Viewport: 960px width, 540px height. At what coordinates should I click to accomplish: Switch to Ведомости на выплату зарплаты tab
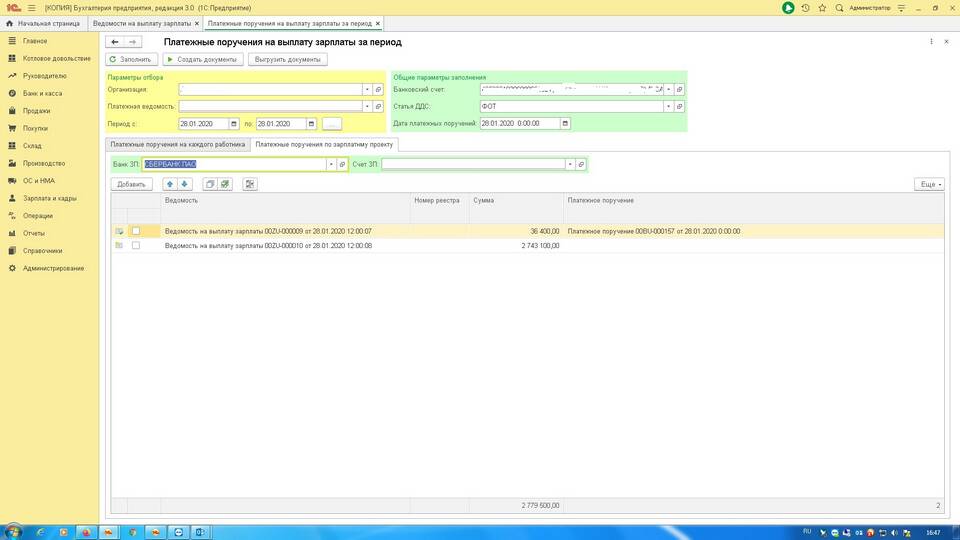(141, 23)
